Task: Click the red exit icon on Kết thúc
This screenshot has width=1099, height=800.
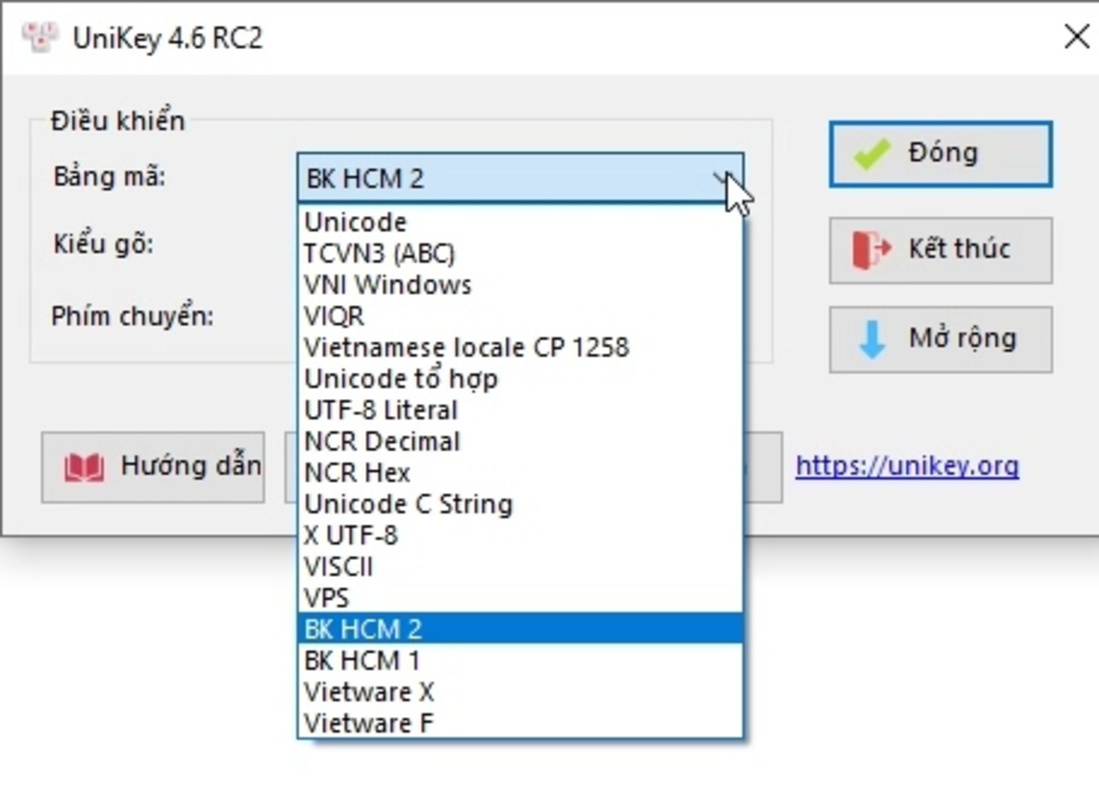Action: tap(872, 250)
